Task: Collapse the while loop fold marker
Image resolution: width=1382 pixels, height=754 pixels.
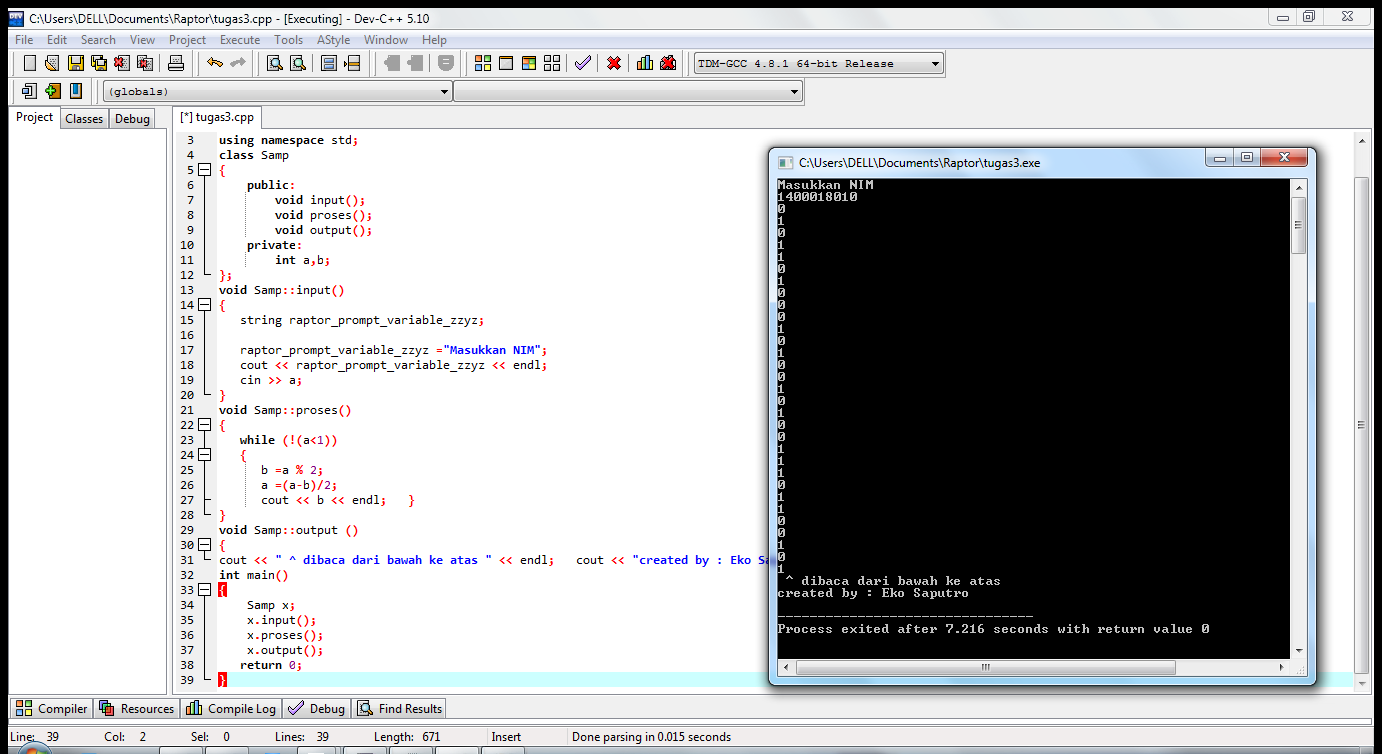Action: coord(204,455)
